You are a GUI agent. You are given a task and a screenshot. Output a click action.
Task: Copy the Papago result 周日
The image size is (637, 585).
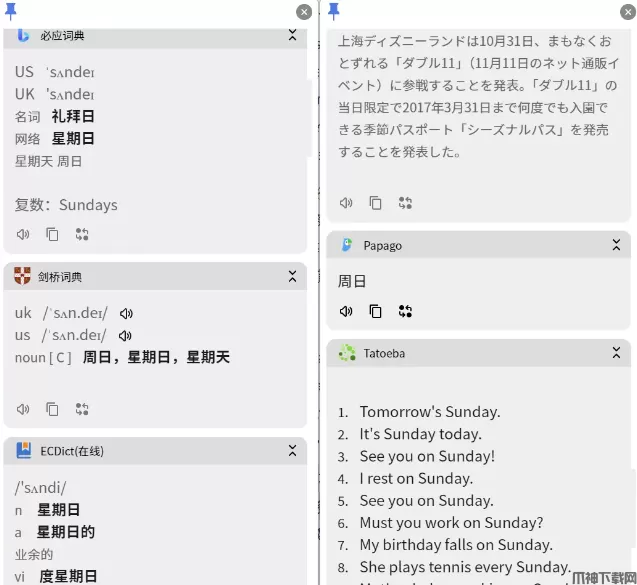click(x=375, y=311)
